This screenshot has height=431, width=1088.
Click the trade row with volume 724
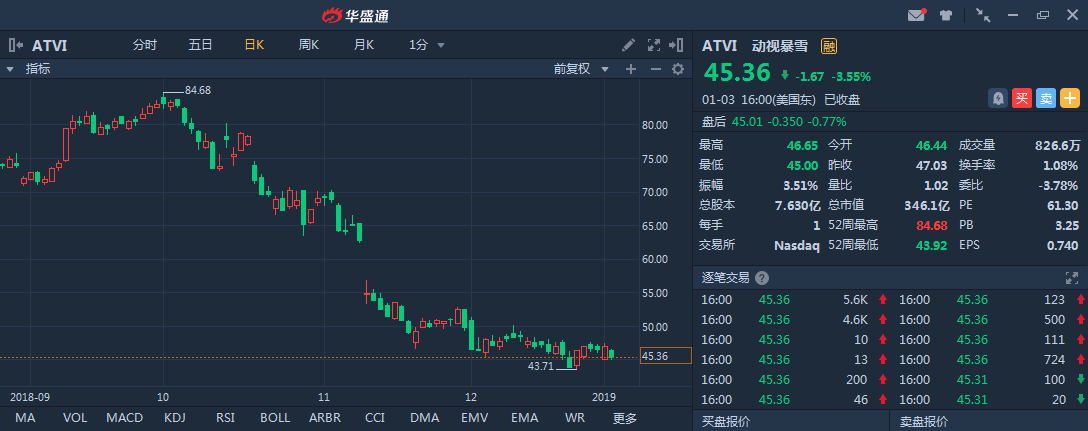click(x=989, y=360)
